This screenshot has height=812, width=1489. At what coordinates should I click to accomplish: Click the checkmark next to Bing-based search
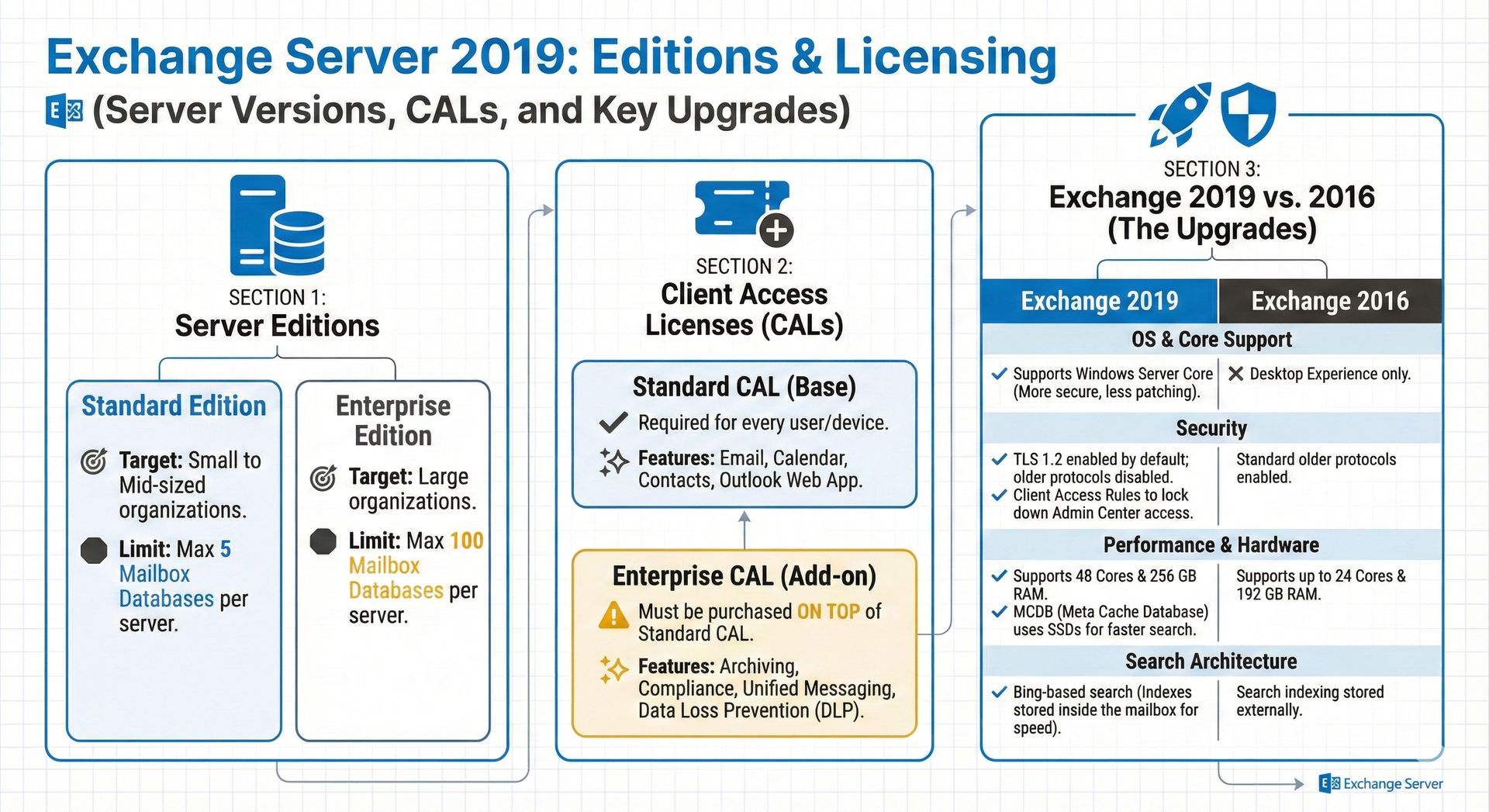[1000, 692]
